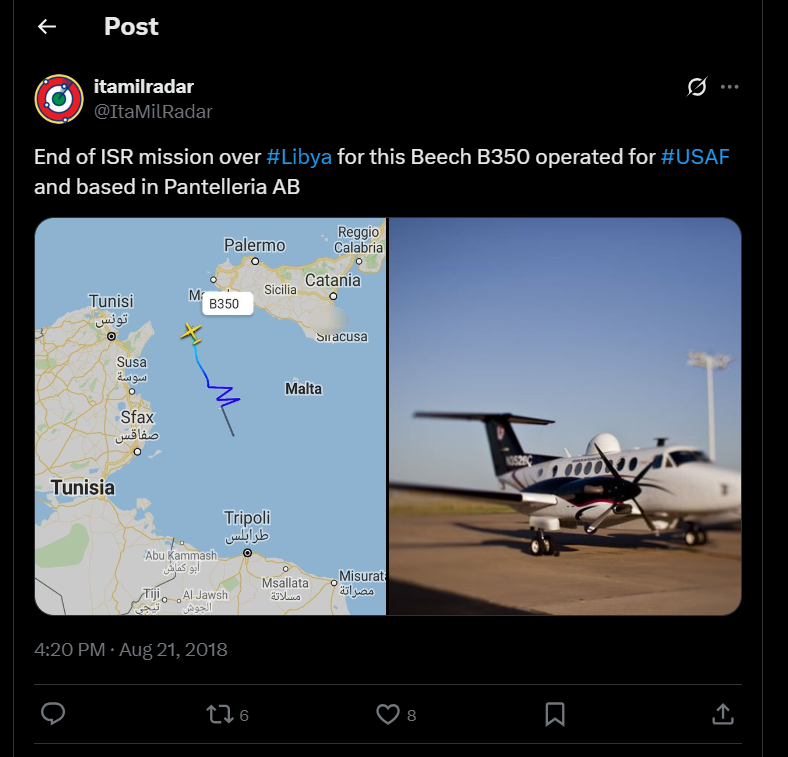Open the flight map image
Viewport: 788px width, 757px height.
click(210, 416)
